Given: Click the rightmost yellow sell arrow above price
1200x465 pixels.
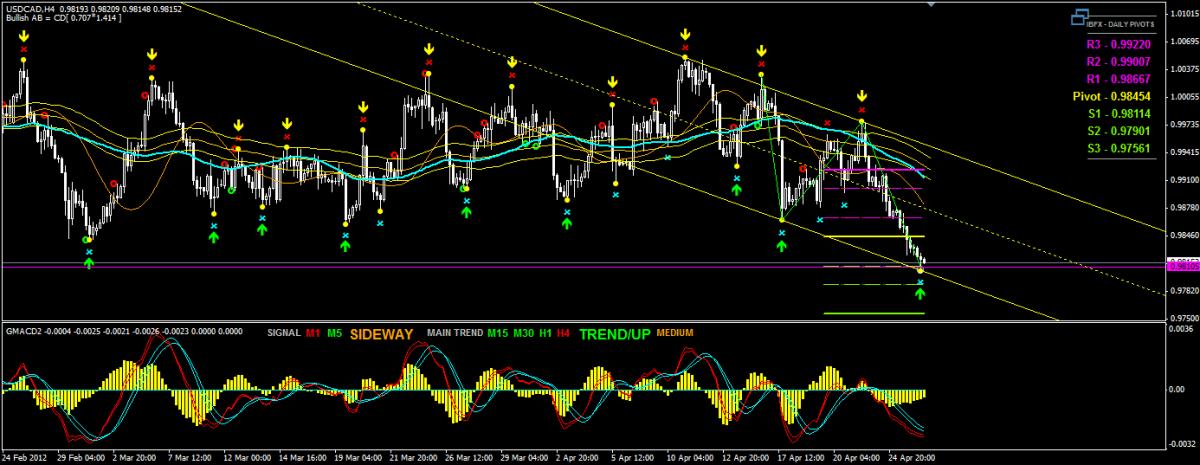Looking at the screenshot, I should [x=862, y=96].
